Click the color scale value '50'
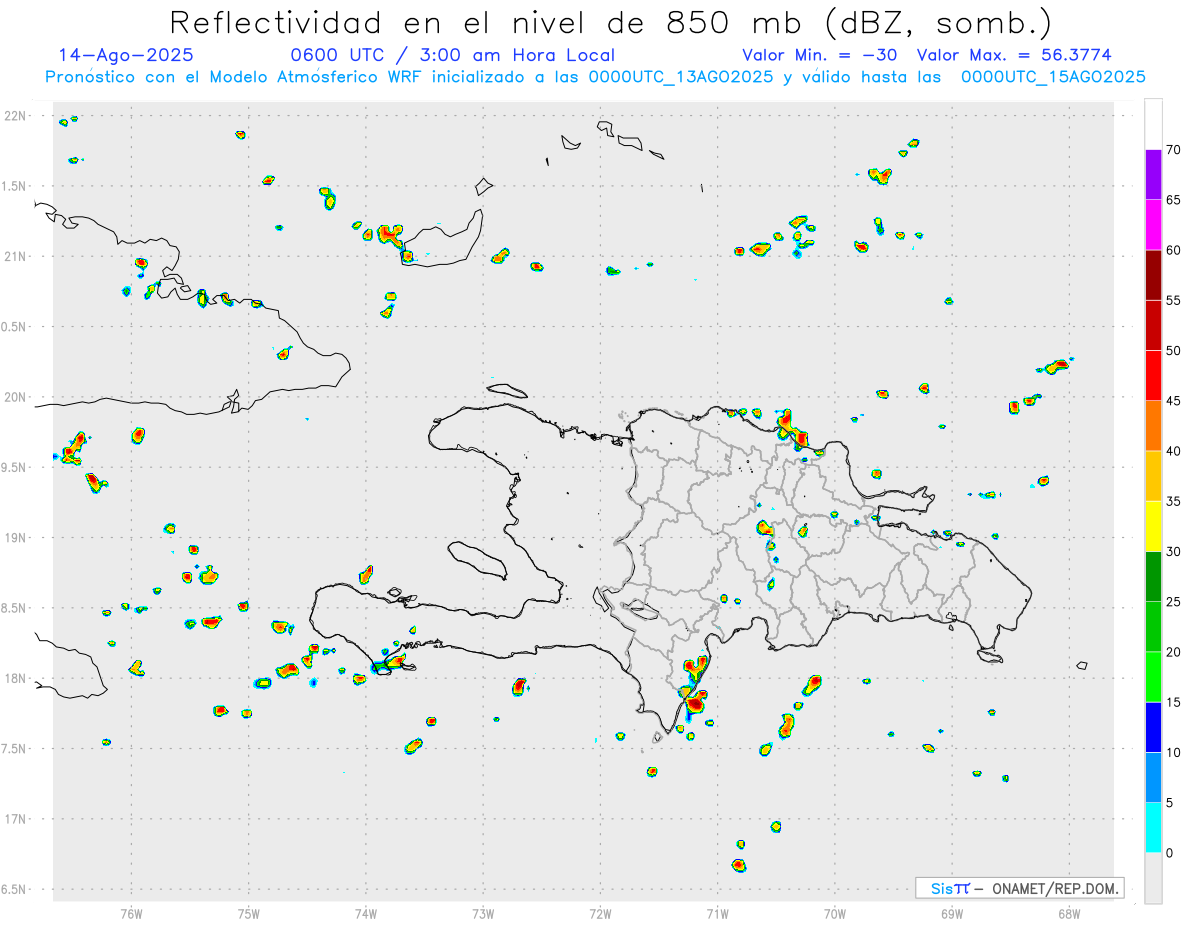The width and height of the screenshot is (1200, 927). [x=1174, y=351]
